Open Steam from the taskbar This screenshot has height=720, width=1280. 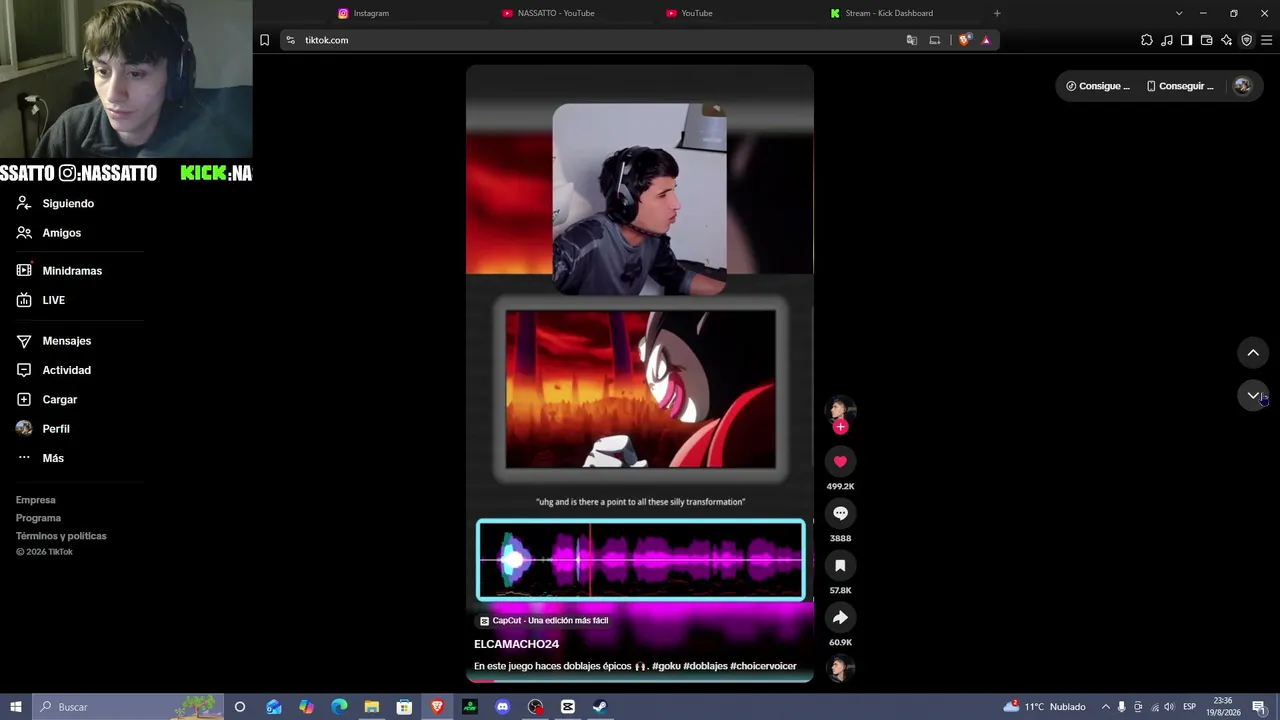(600, 707)
